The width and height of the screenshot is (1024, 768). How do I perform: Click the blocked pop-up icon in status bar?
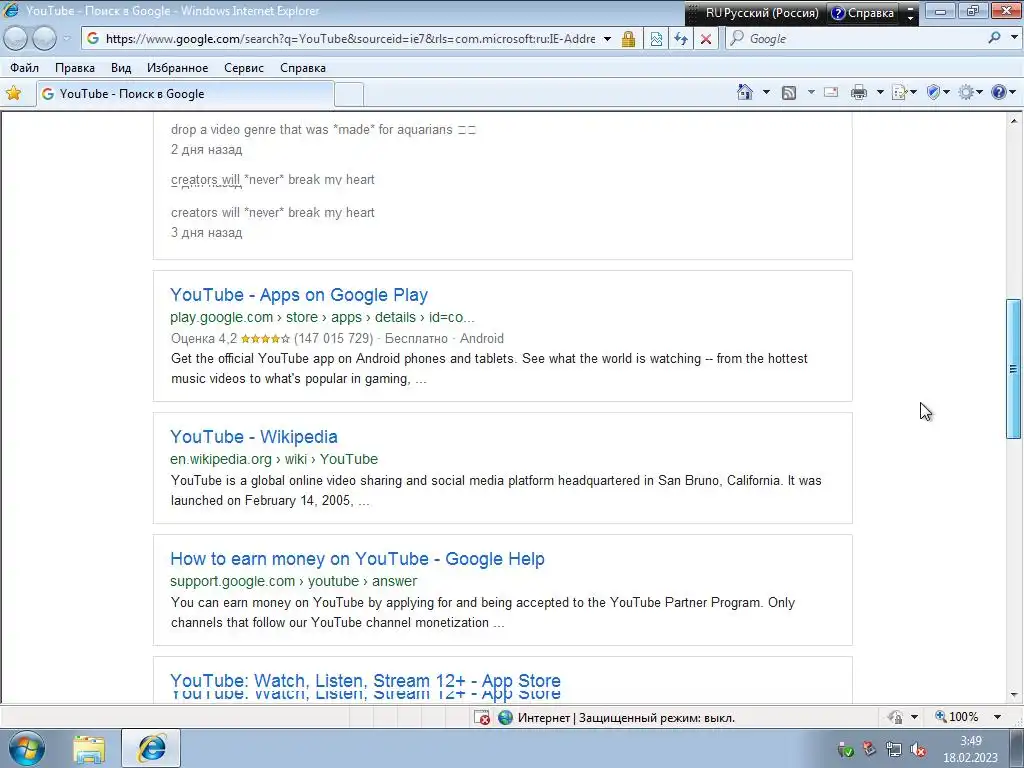pos(482,718)
